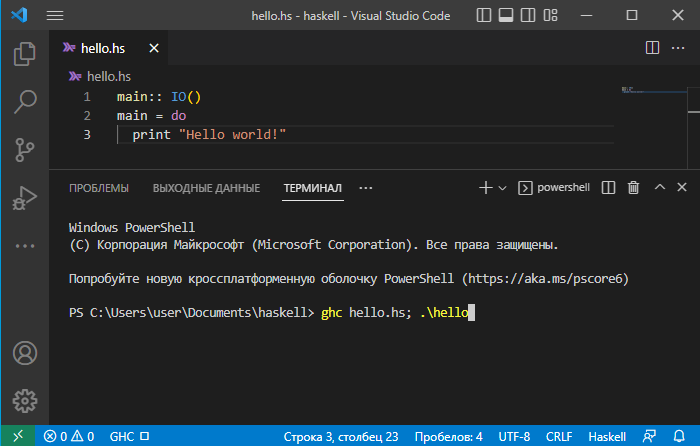The width and height of the screenshot is (700, 446).
Task: Split the terminal pane
Action: (x=608, y=188)
